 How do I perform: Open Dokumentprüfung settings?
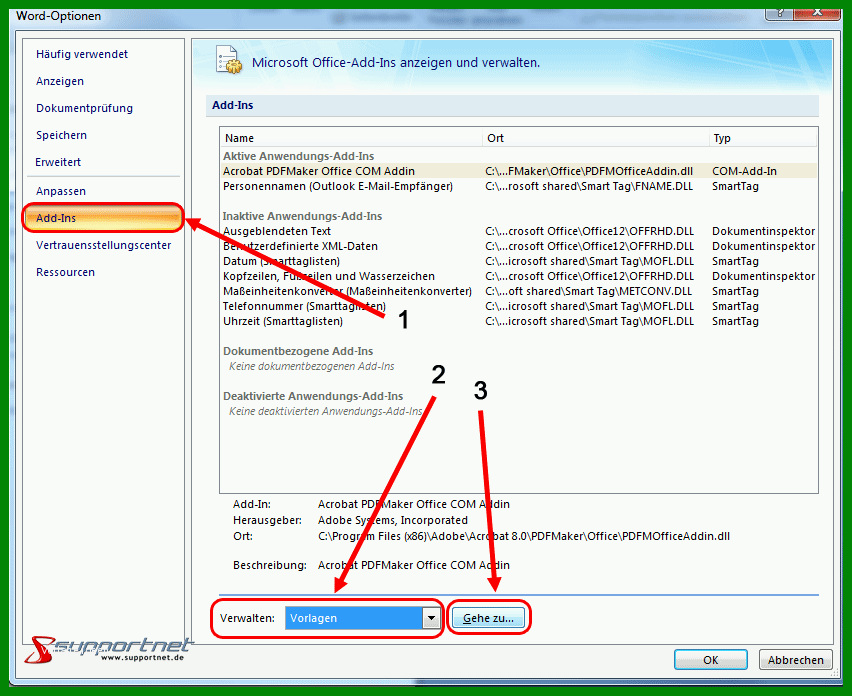click(x=84, y=108)
